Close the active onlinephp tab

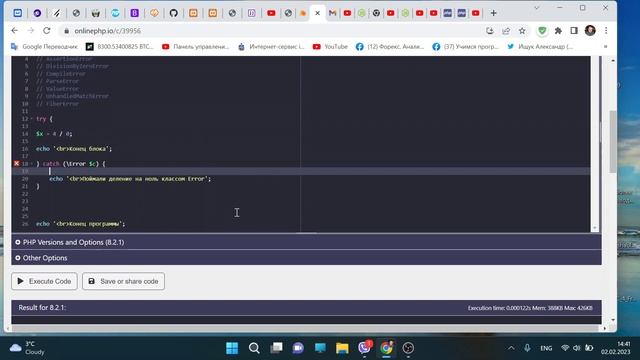[x=318, y=13]
